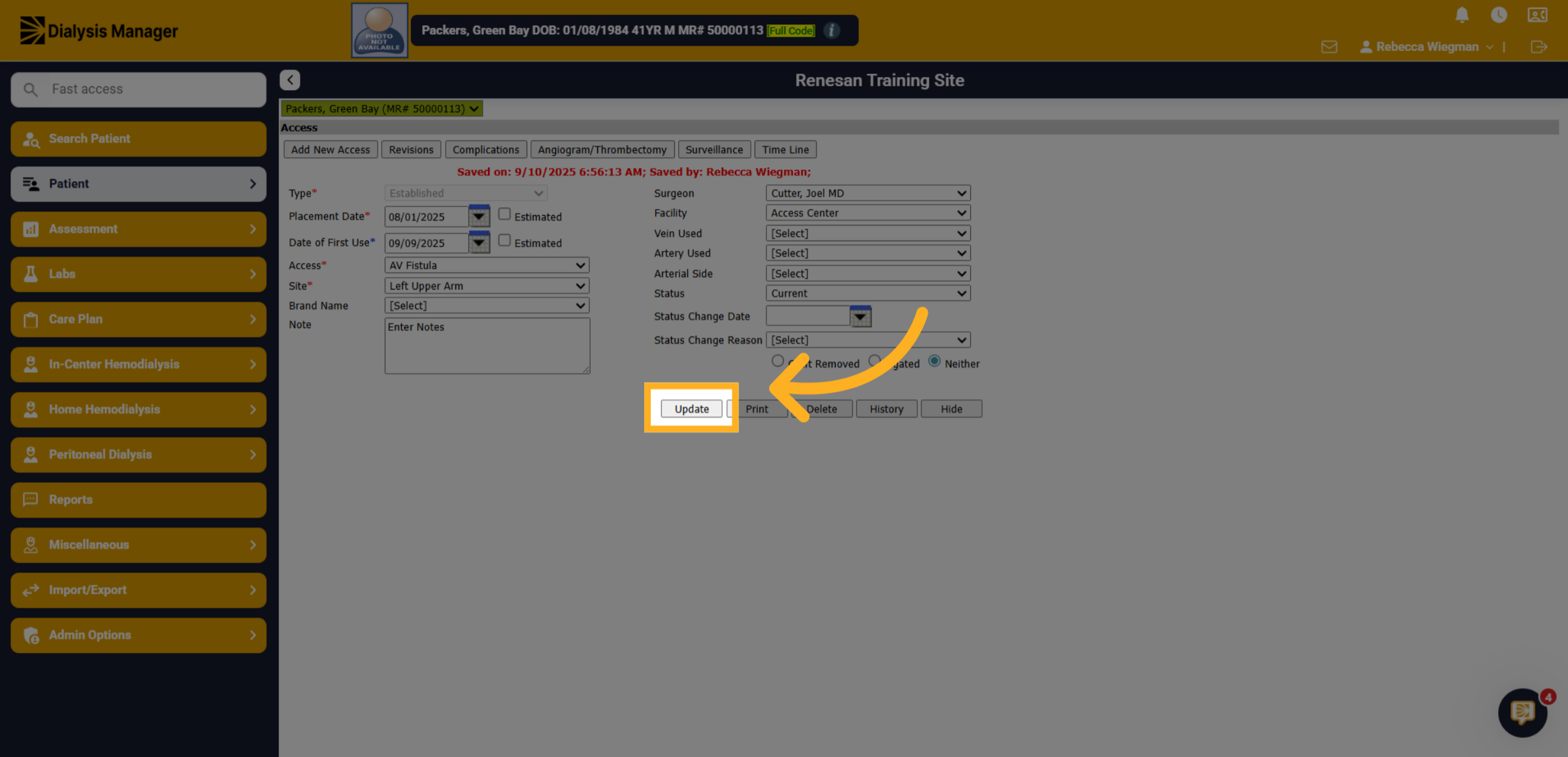1568x757 pixels.
Task: Open the Date of First Use calendar picker
Action: (x=479, y=242)
